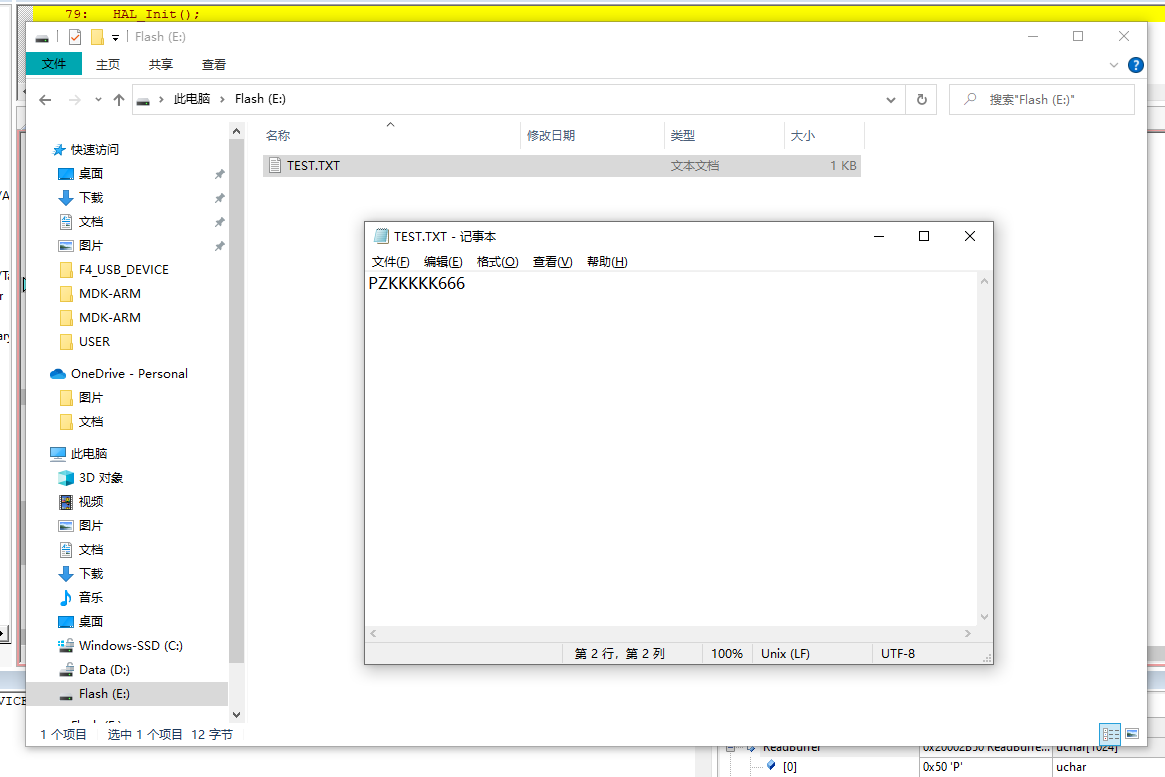This screenshot has width=1165, height=777.
Task: Close the TEST.TXT Notepad window
Action: 970,236
